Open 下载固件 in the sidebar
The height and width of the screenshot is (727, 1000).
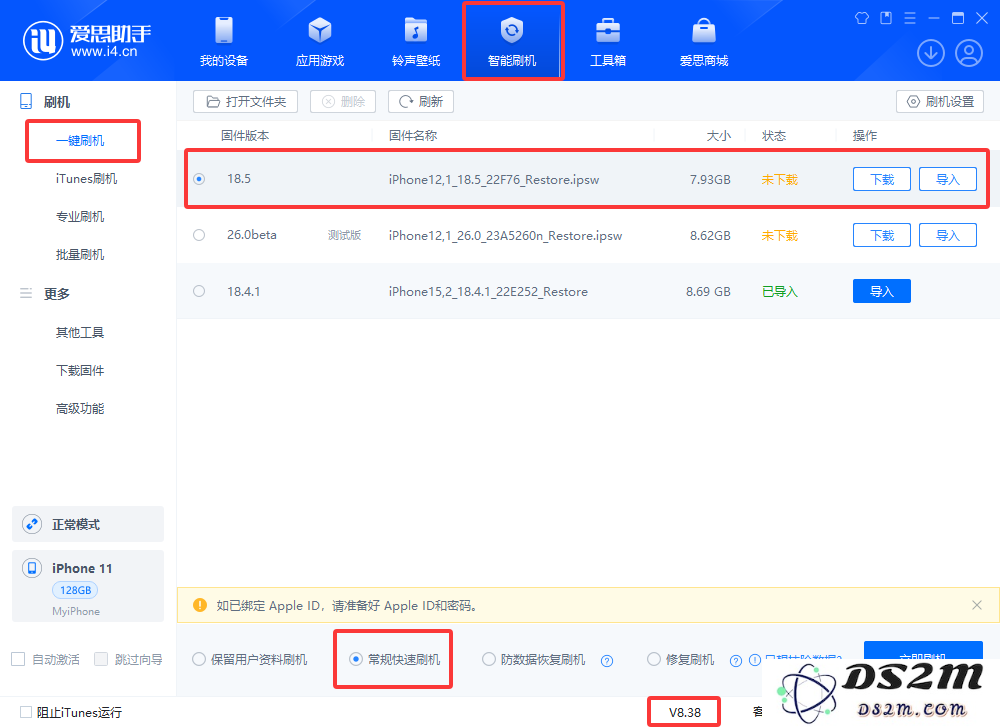click(80, 371)
